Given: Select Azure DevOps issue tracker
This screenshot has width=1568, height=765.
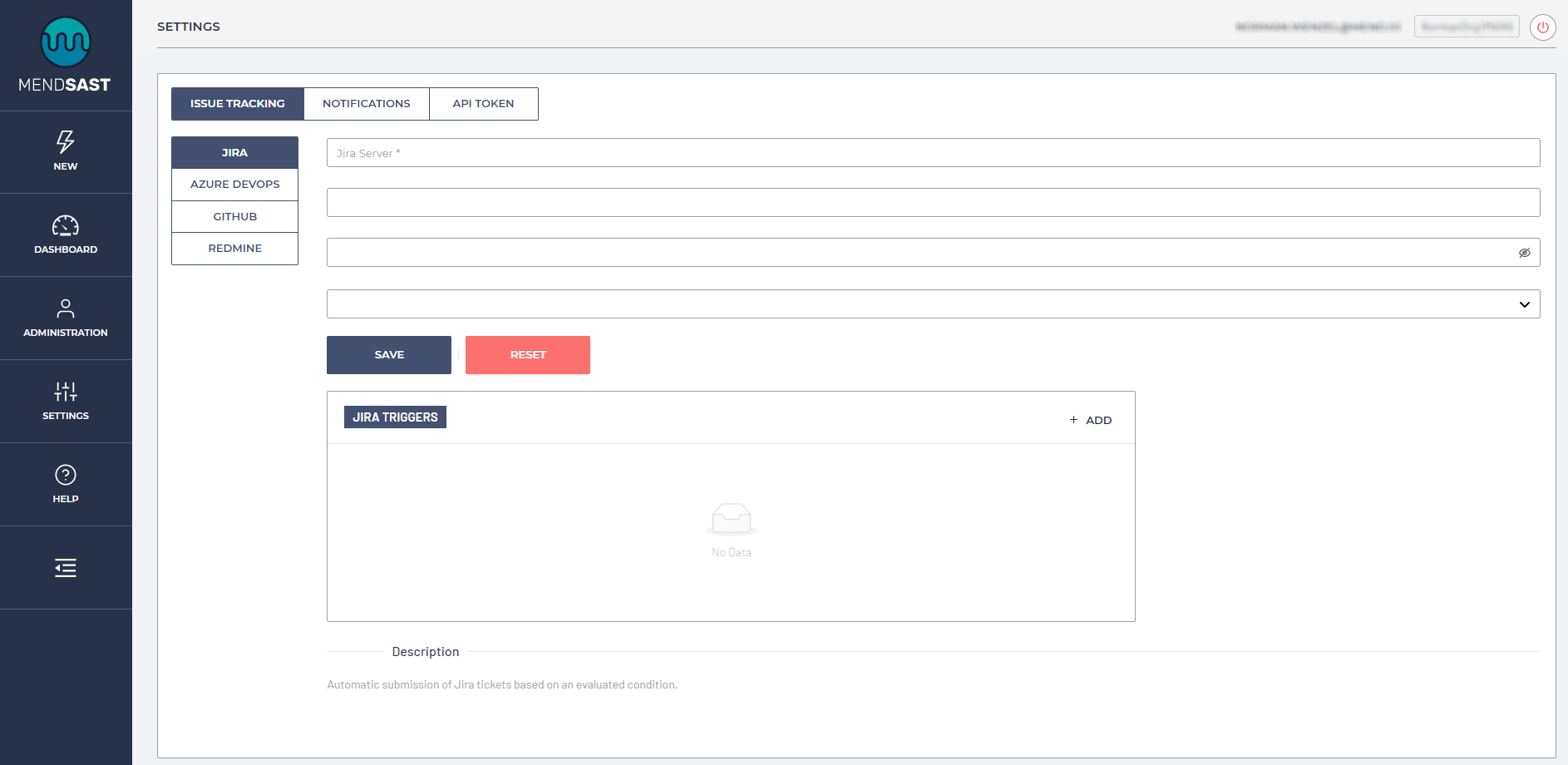Looking at the screenshot, I should [234, 185].
